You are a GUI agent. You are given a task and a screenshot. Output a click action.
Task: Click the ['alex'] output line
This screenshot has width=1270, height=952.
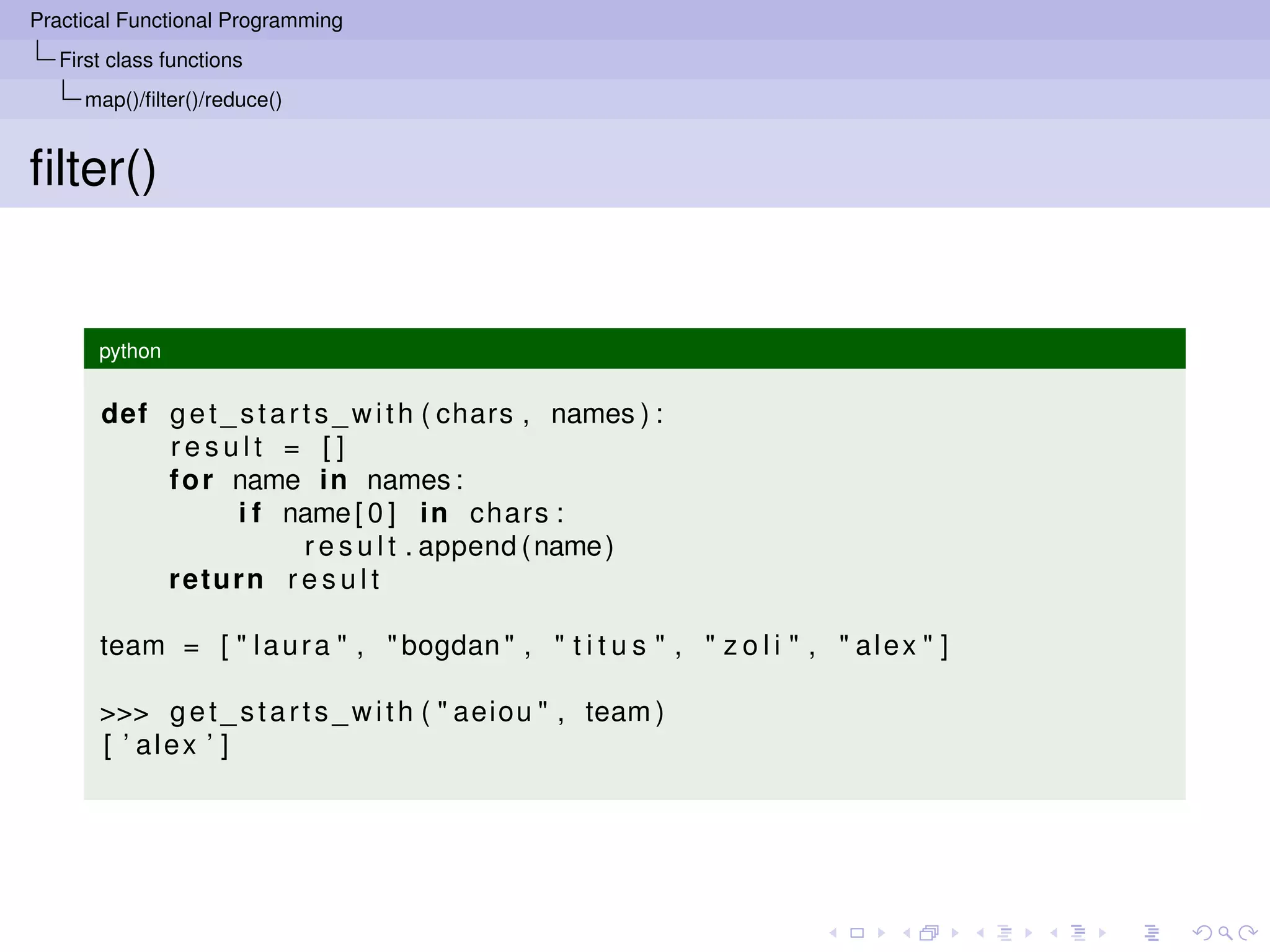[166, 746]
